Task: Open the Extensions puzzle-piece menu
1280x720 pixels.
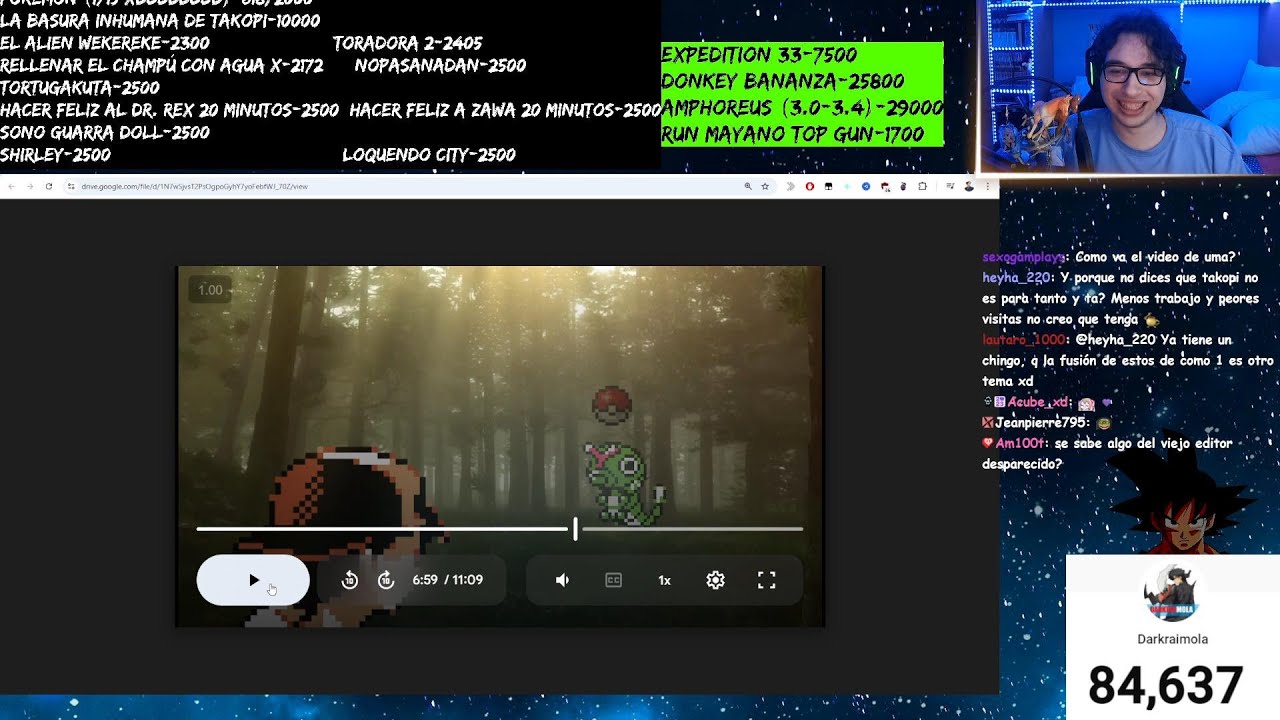Action: coord(922,186)
